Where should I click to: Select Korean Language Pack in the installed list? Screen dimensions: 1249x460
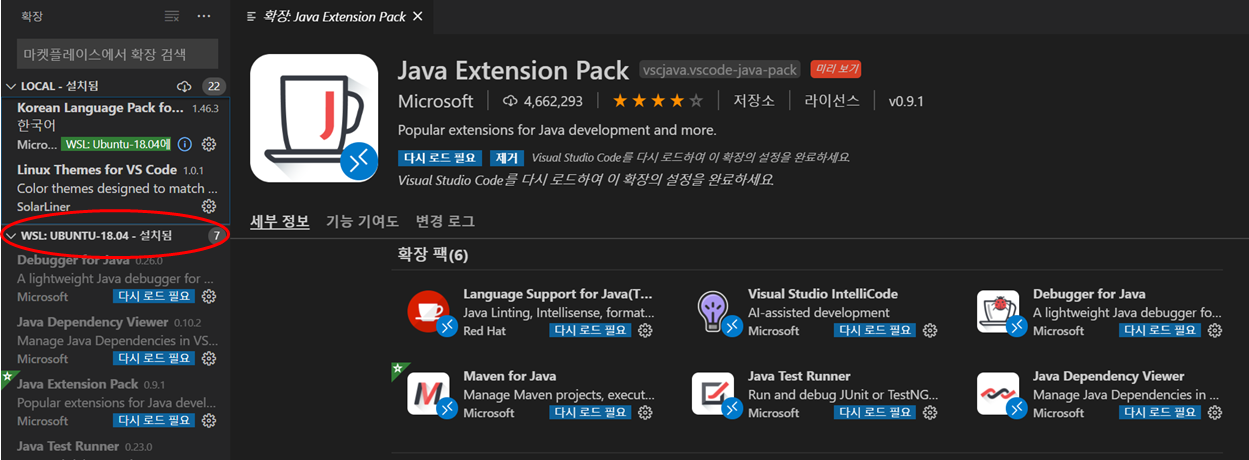tap(115, 126)
